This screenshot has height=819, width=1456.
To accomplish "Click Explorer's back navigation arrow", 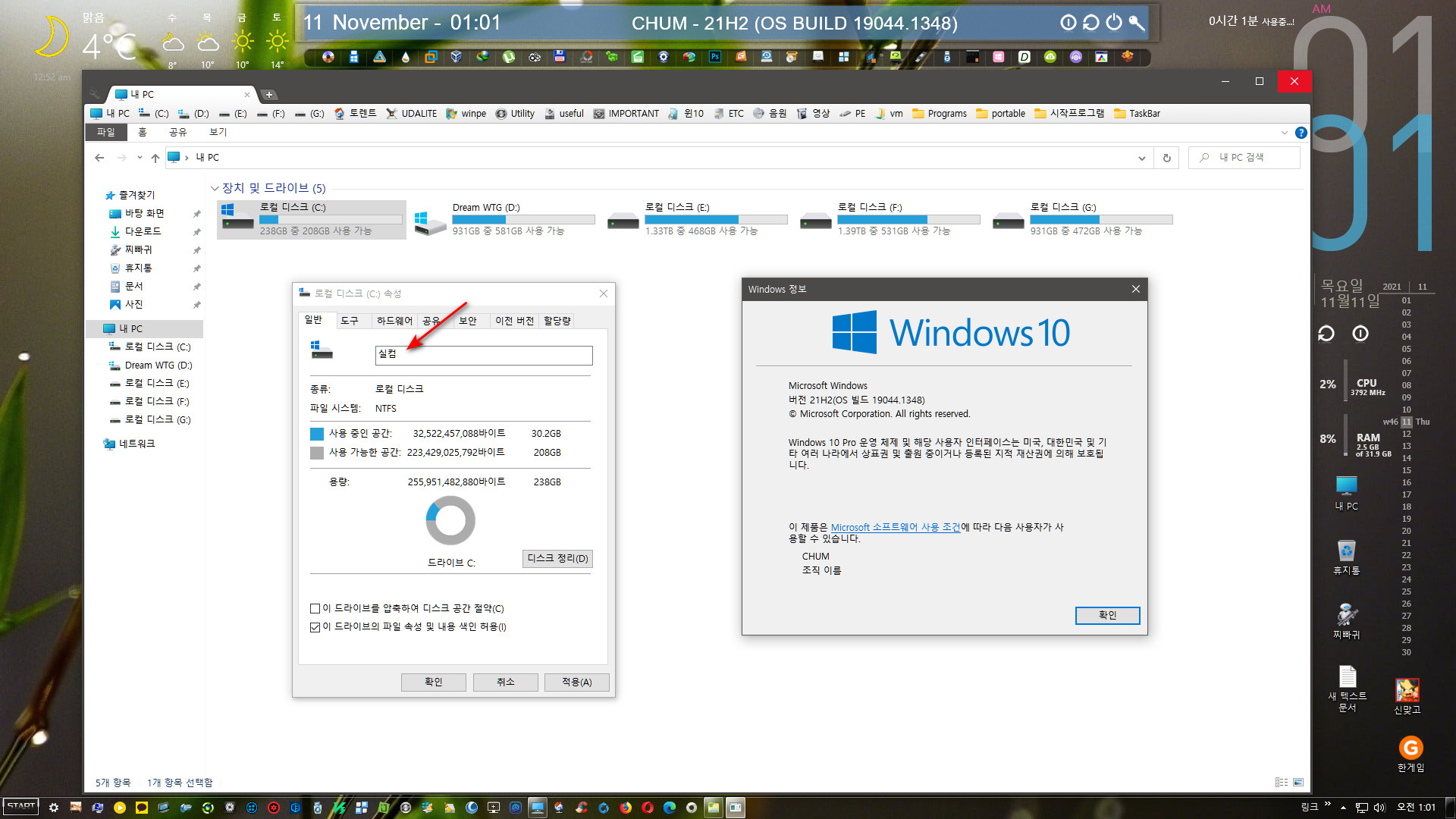I will coord(99,158).
